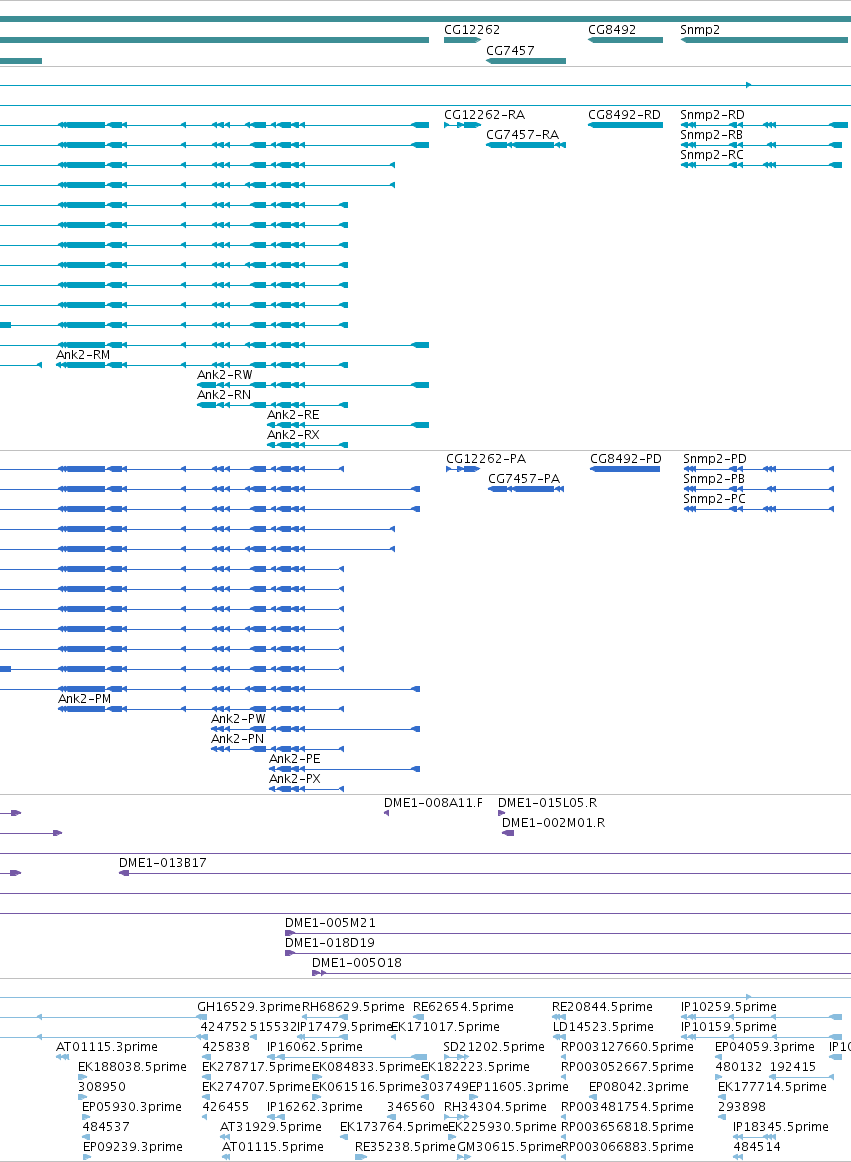Select transcript Snmp2-RB
Image resolution: width=851 pixels, height=1162 pixels.
(761, 145)
